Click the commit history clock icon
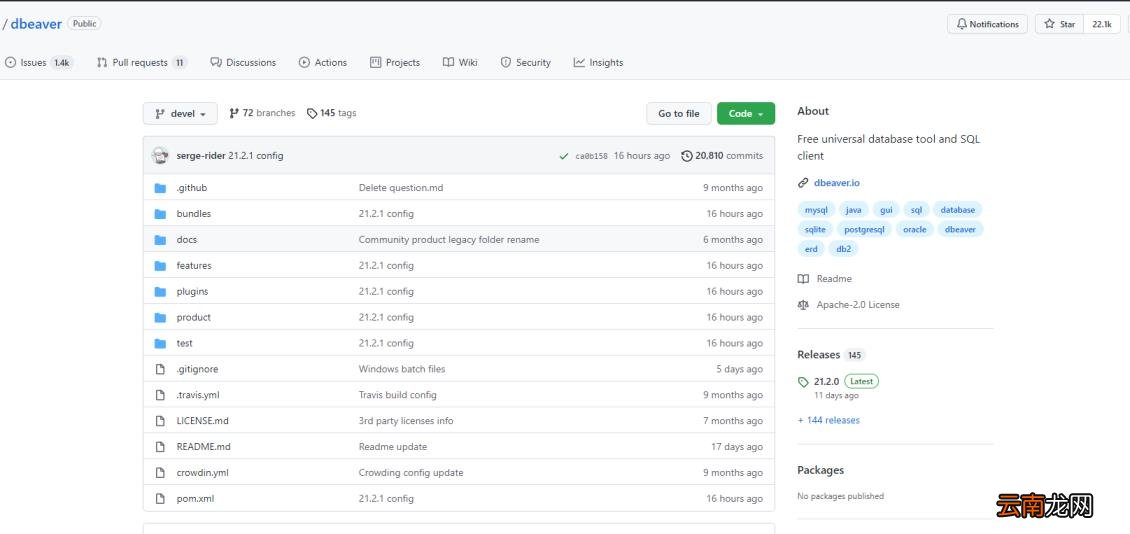This screenshot has width=1130, height=534. tap(687, 156)
